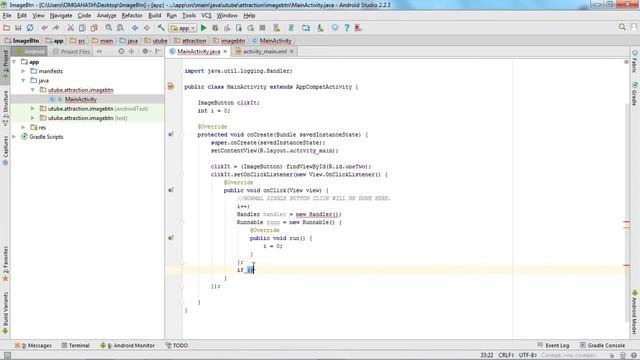640x360 pixels.
Task: Collapse the java folder node
Action: point(23,80)
